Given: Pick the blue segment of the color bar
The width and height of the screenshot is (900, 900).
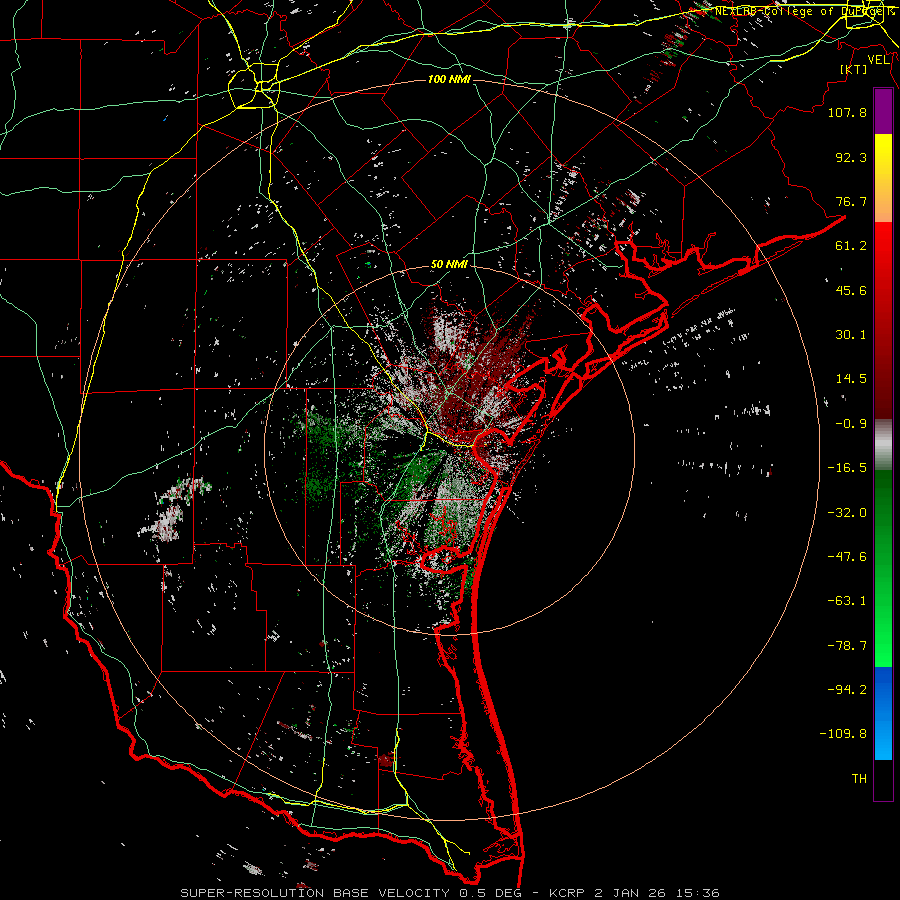Looking at the screenshot, I should (x=883, y=713).
